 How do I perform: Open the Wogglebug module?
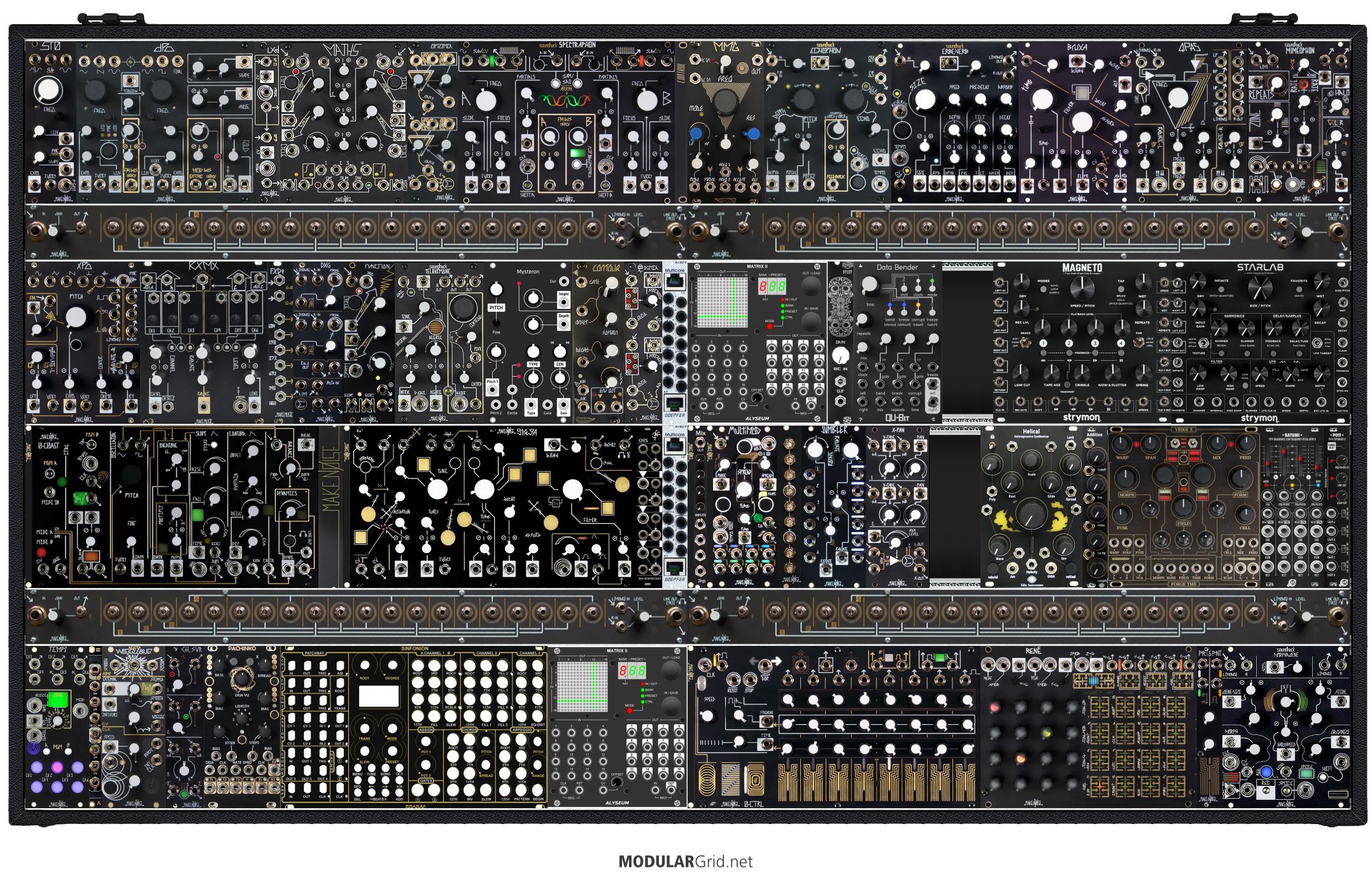point(134,727)
